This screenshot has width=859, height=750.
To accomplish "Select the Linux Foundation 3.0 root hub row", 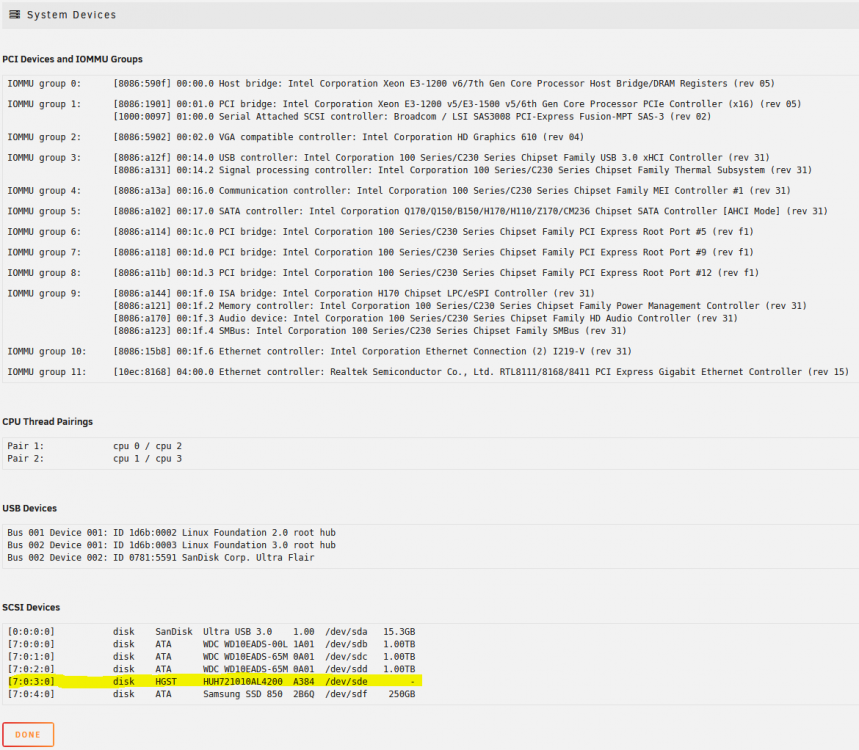I will pyautogui.click(x=171, y=545).
